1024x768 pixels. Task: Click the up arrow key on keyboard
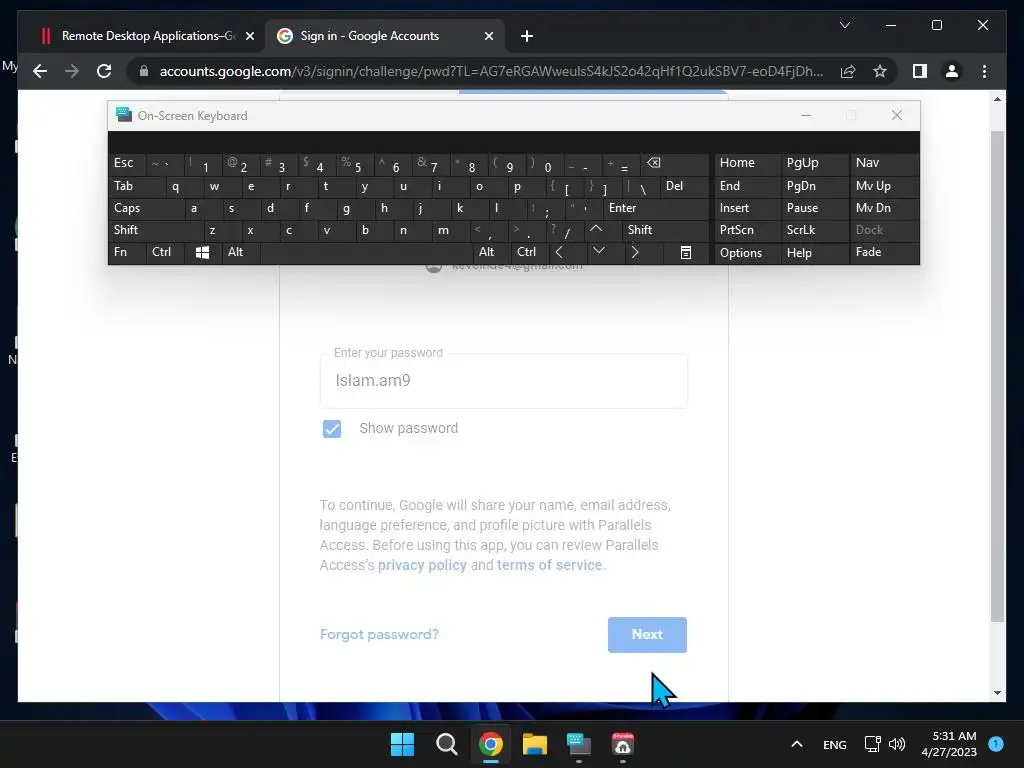tap(596, 230)
